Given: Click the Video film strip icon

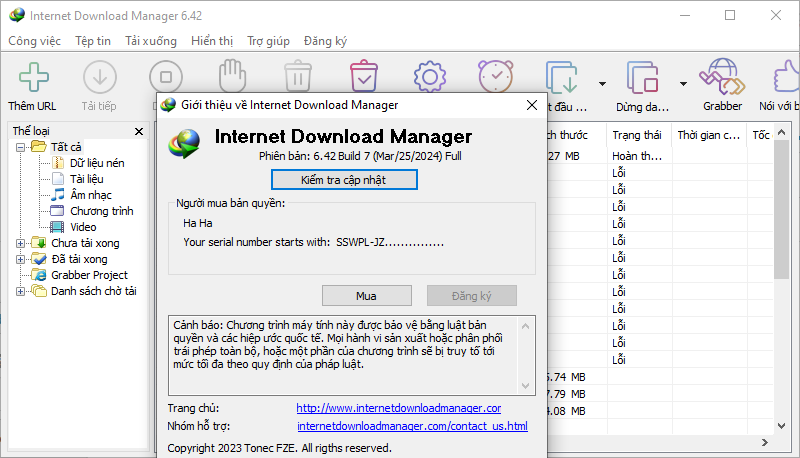Looking at the screenshot, I should (58, 227).
